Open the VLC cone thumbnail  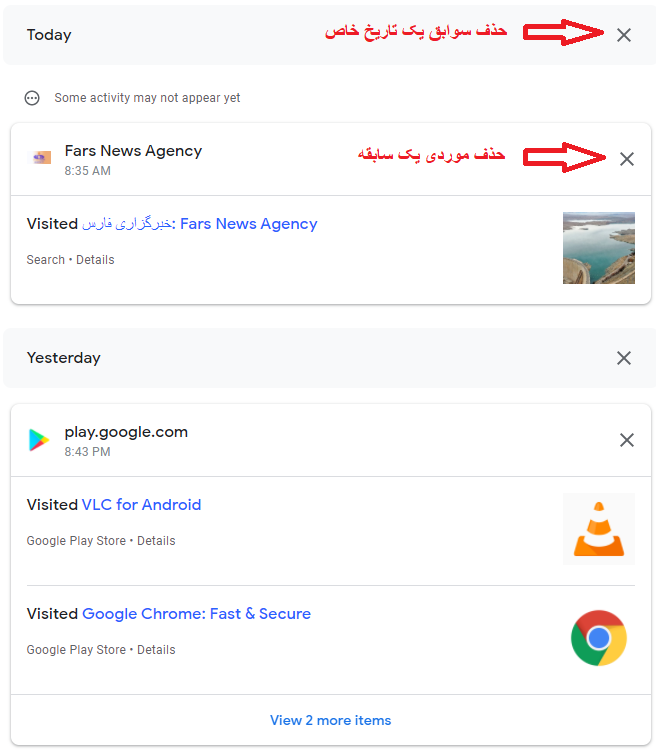click(598, 529)
